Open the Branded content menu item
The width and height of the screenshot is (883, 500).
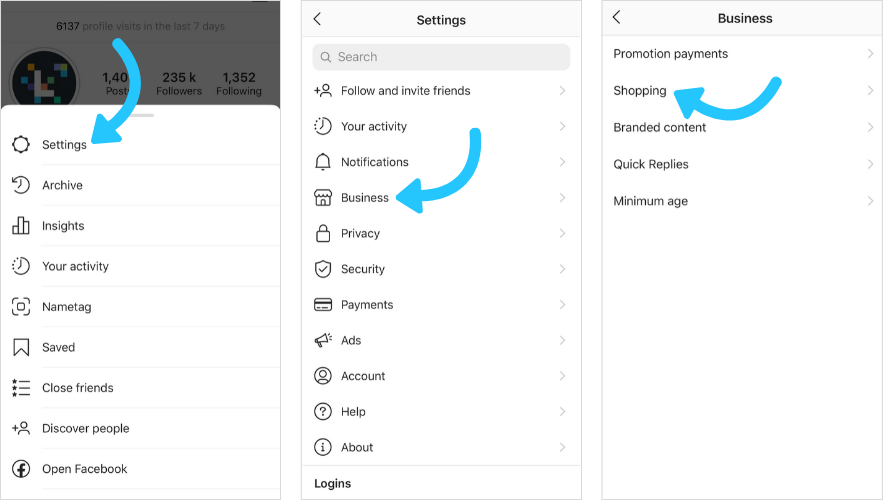pos(660,128)
